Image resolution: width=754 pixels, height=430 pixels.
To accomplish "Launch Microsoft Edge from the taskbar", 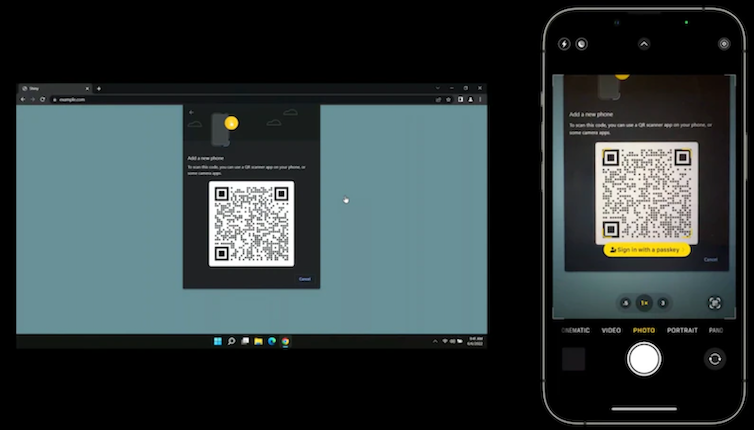I will pyautogui.click(x=272, y=341).
